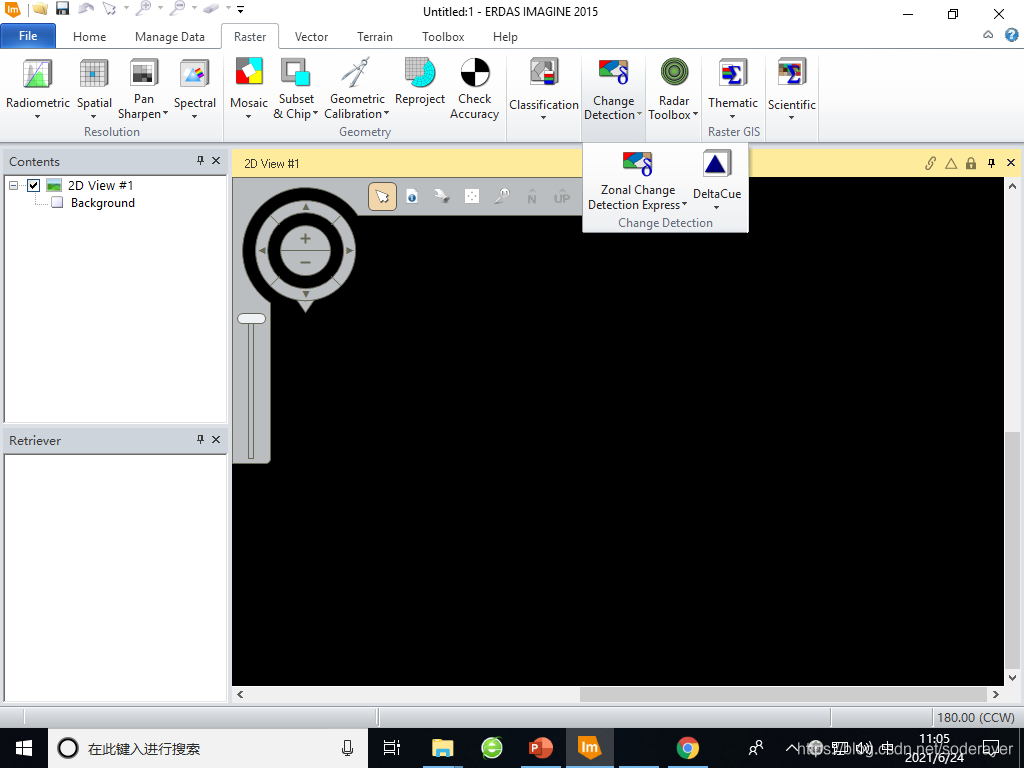Screen dimensions: 1024x768
Task: Click the blue help question mark button
Action: tap(1012, 35)
